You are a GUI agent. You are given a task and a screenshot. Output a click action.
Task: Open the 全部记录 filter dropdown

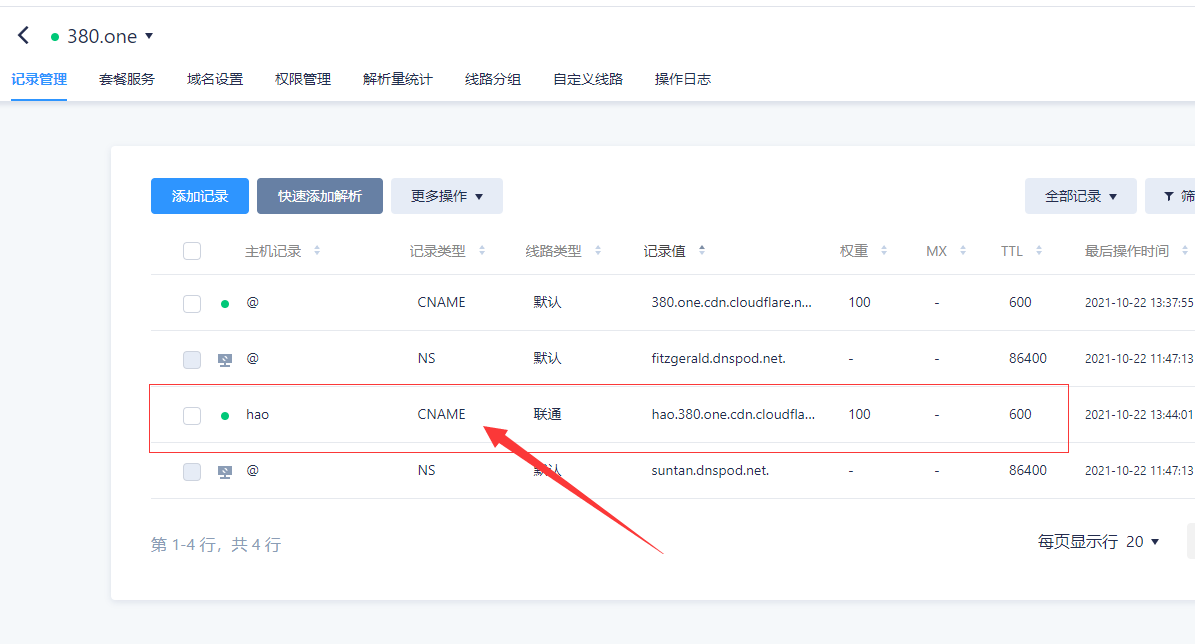1080,196
